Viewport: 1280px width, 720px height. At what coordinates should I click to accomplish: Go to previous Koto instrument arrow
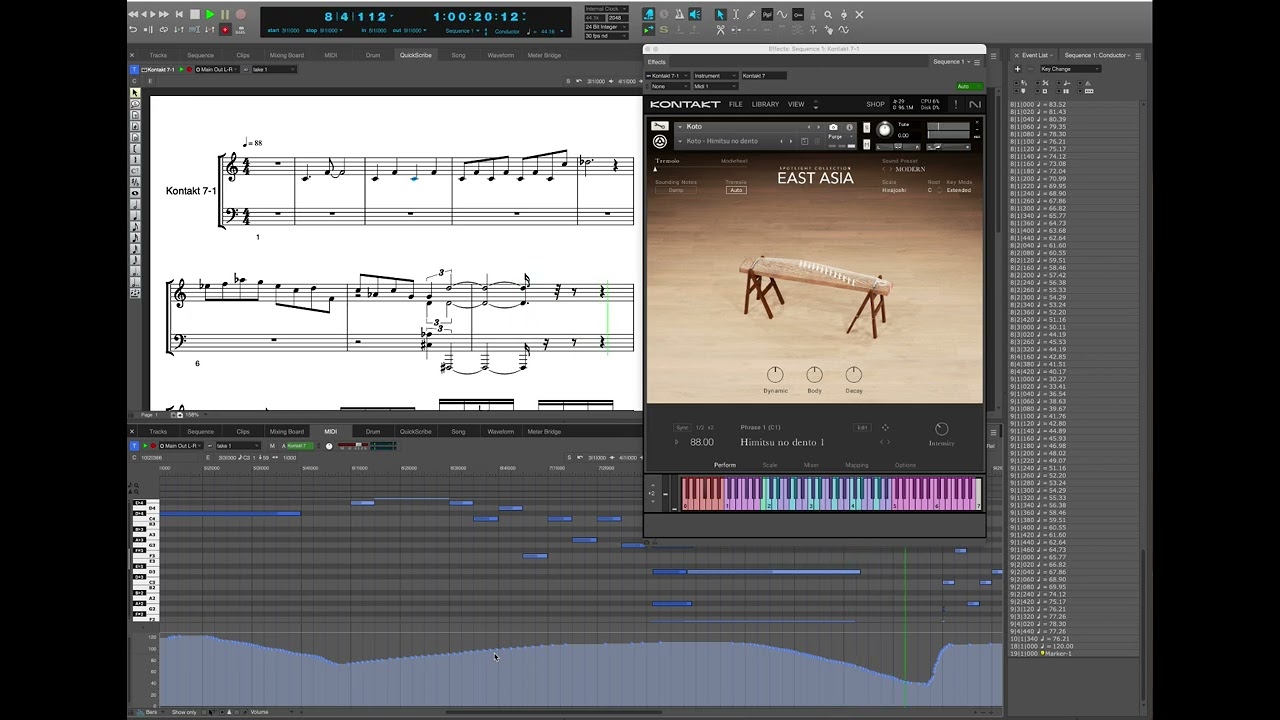(810, 127)
